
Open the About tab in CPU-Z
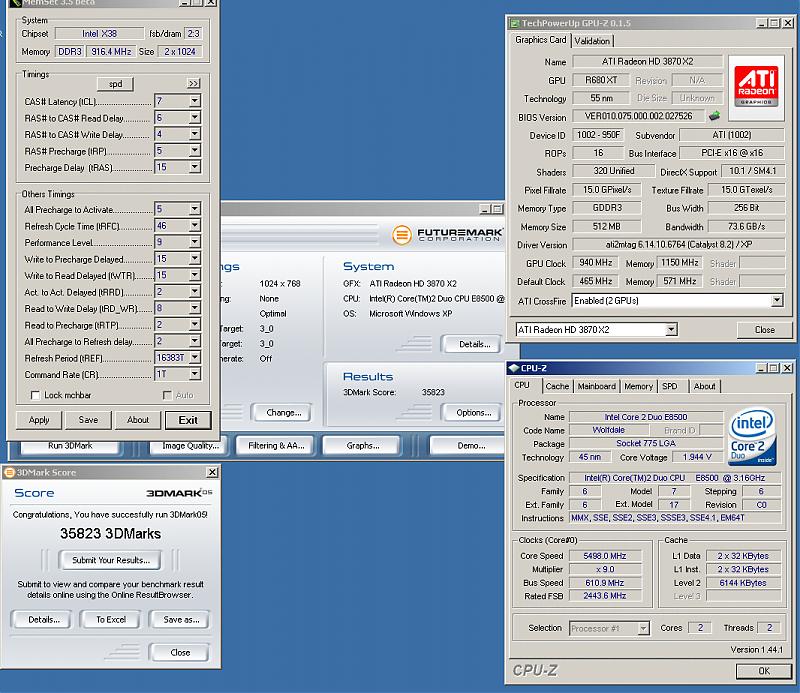704,386
